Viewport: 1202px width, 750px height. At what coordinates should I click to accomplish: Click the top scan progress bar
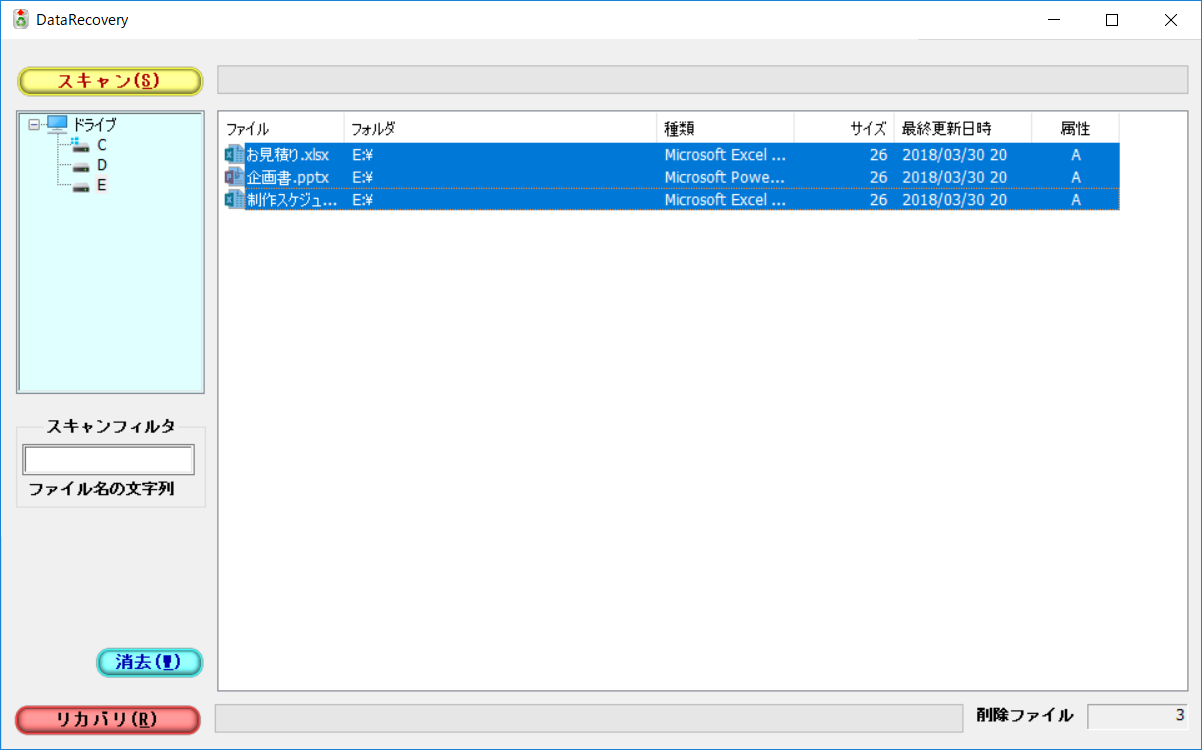pos(702,80)
